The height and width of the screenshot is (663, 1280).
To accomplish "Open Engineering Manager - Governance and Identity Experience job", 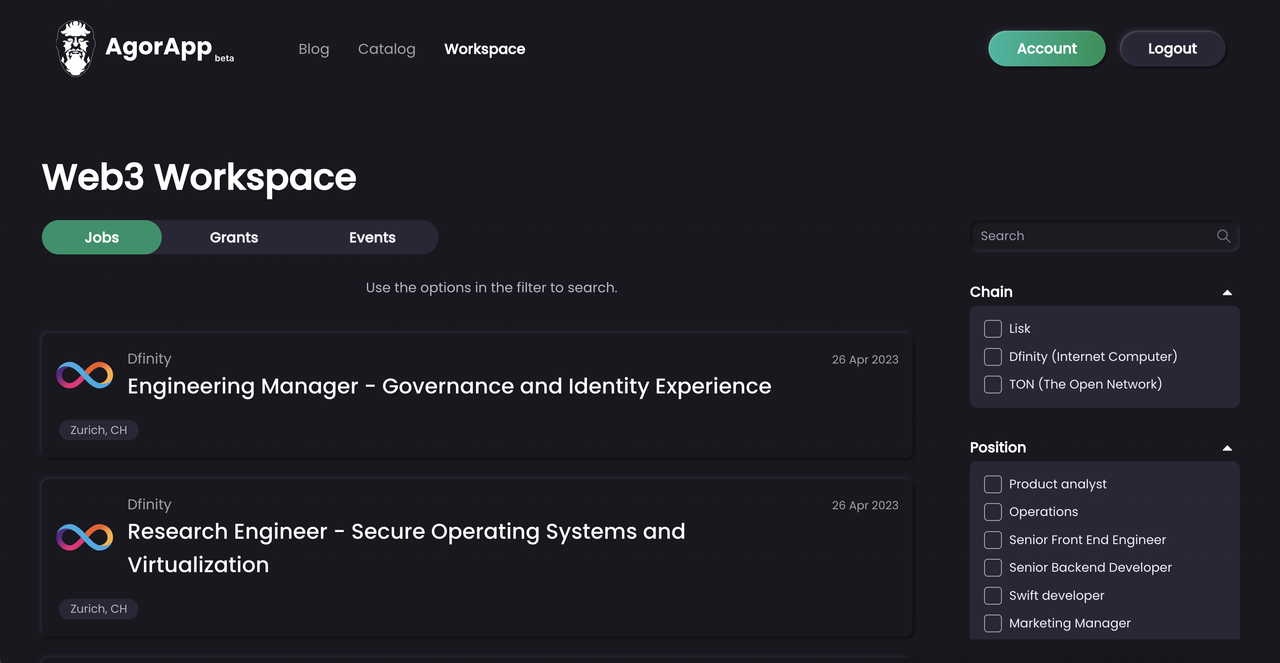I will pos(449,386).
